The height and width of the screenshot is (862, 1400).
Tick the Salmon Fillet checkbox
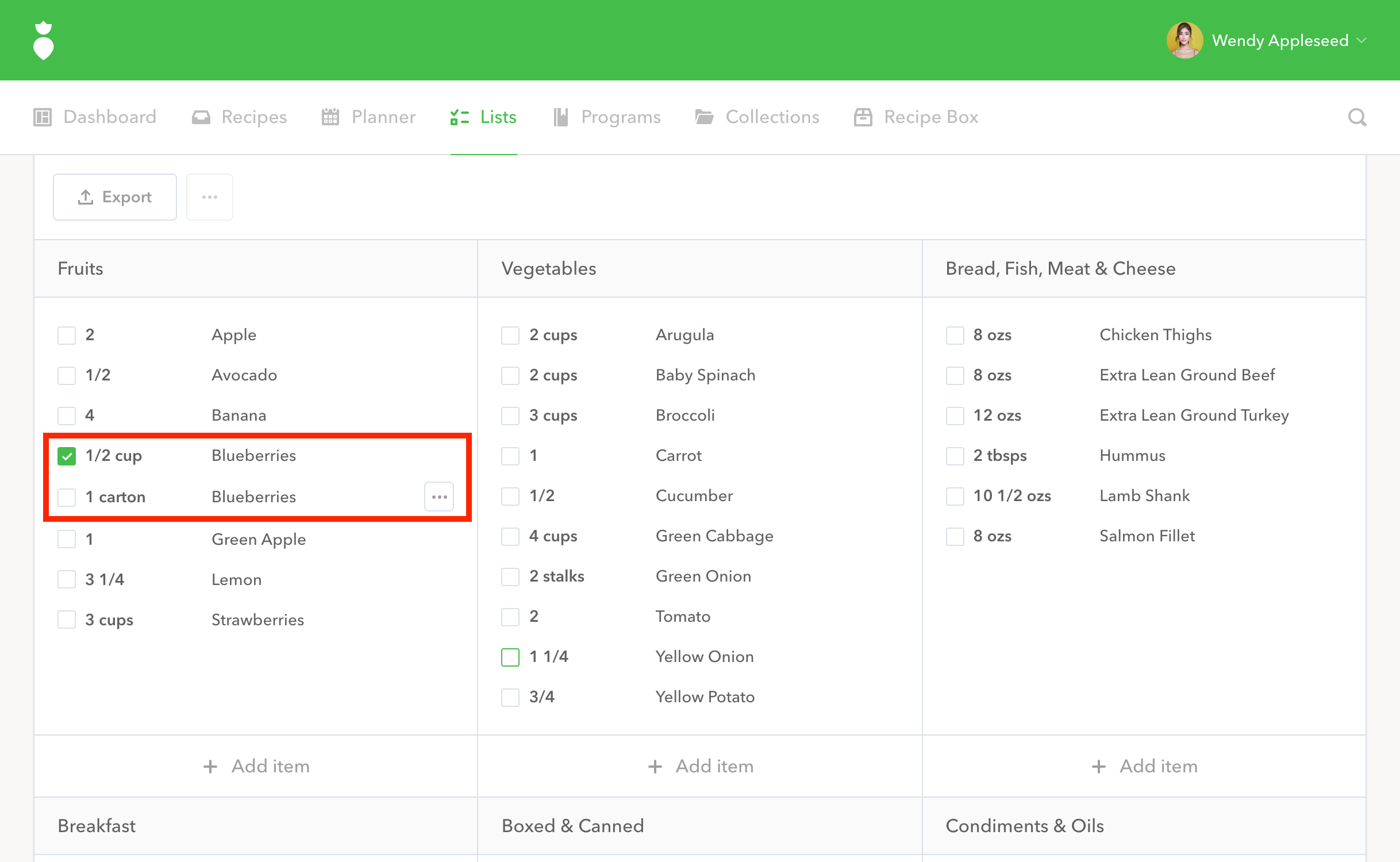click(955, 536)
